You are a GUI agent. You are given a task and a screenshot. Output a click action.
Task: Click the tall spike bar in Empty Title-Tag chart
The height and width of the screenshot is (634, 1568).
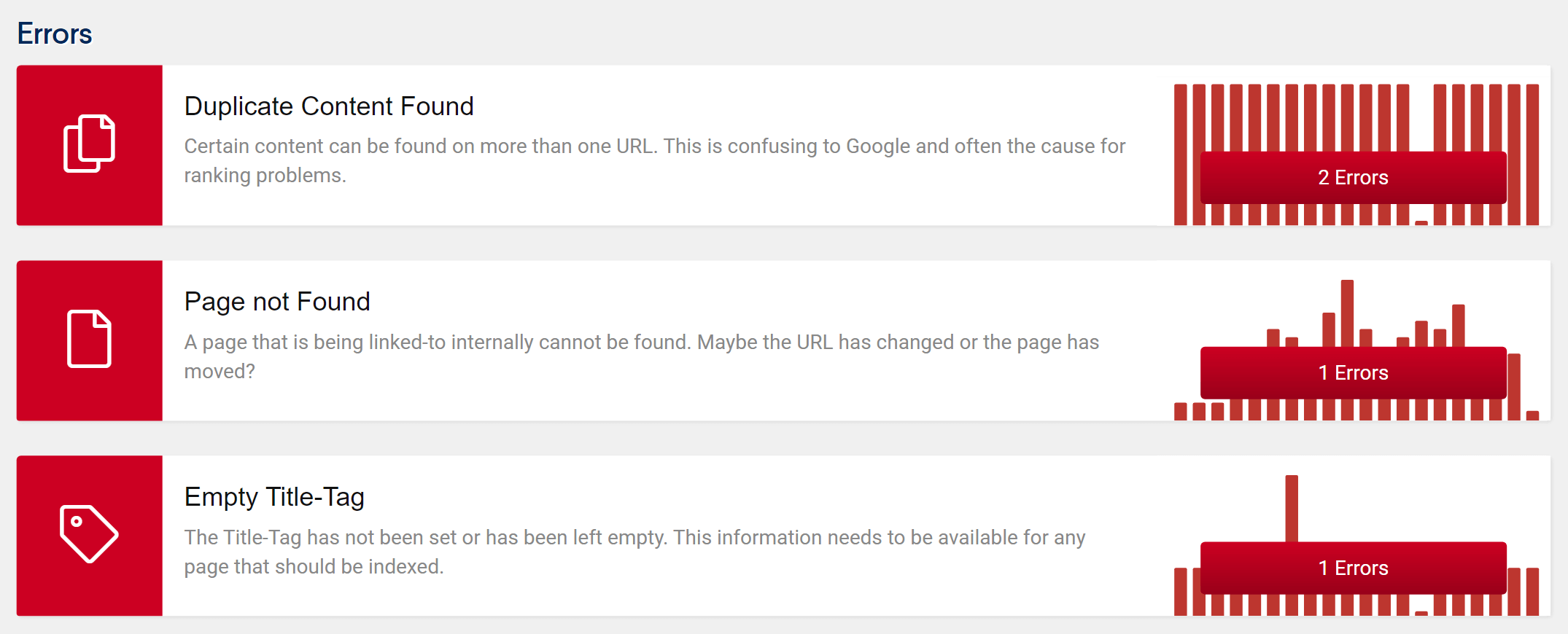coord(1292,509)
